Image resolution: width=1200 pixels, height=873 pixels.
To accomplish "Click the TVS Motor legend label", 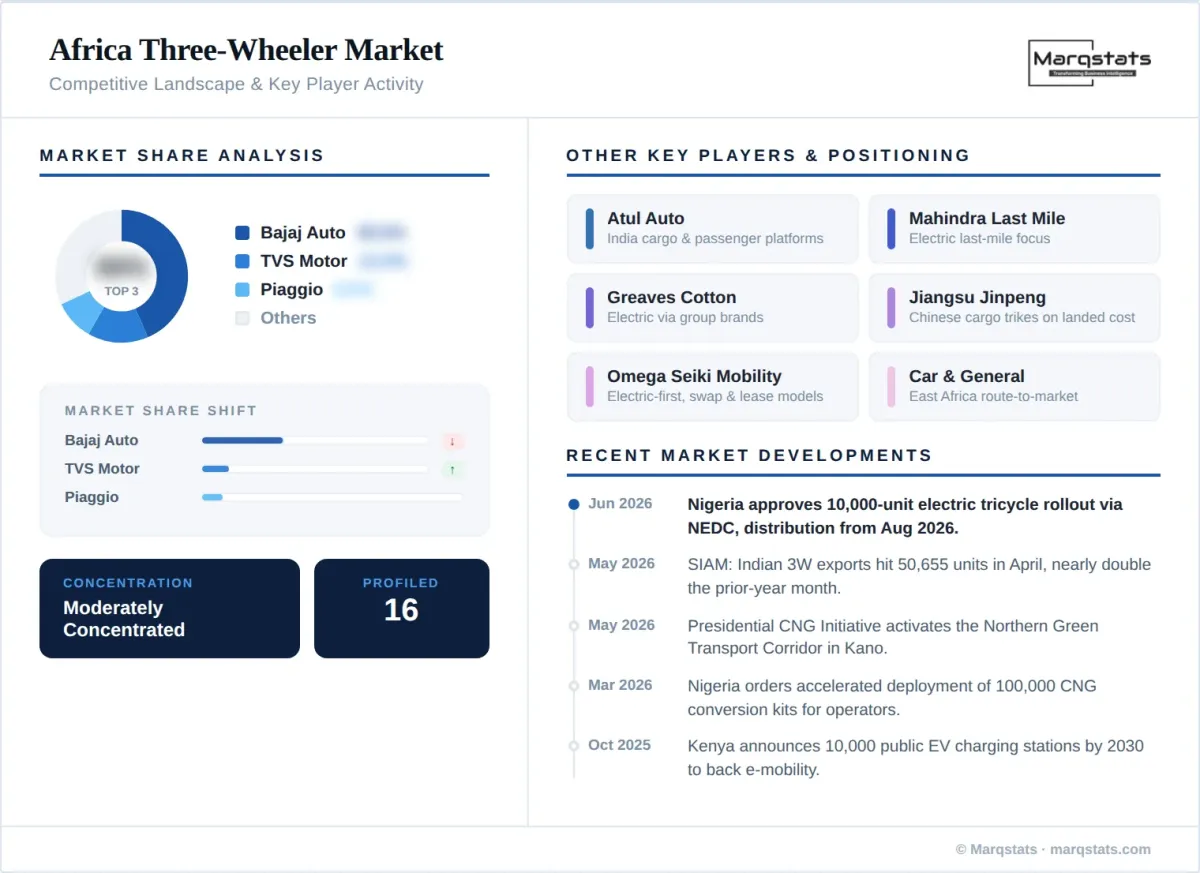I will tap(304, 261).
